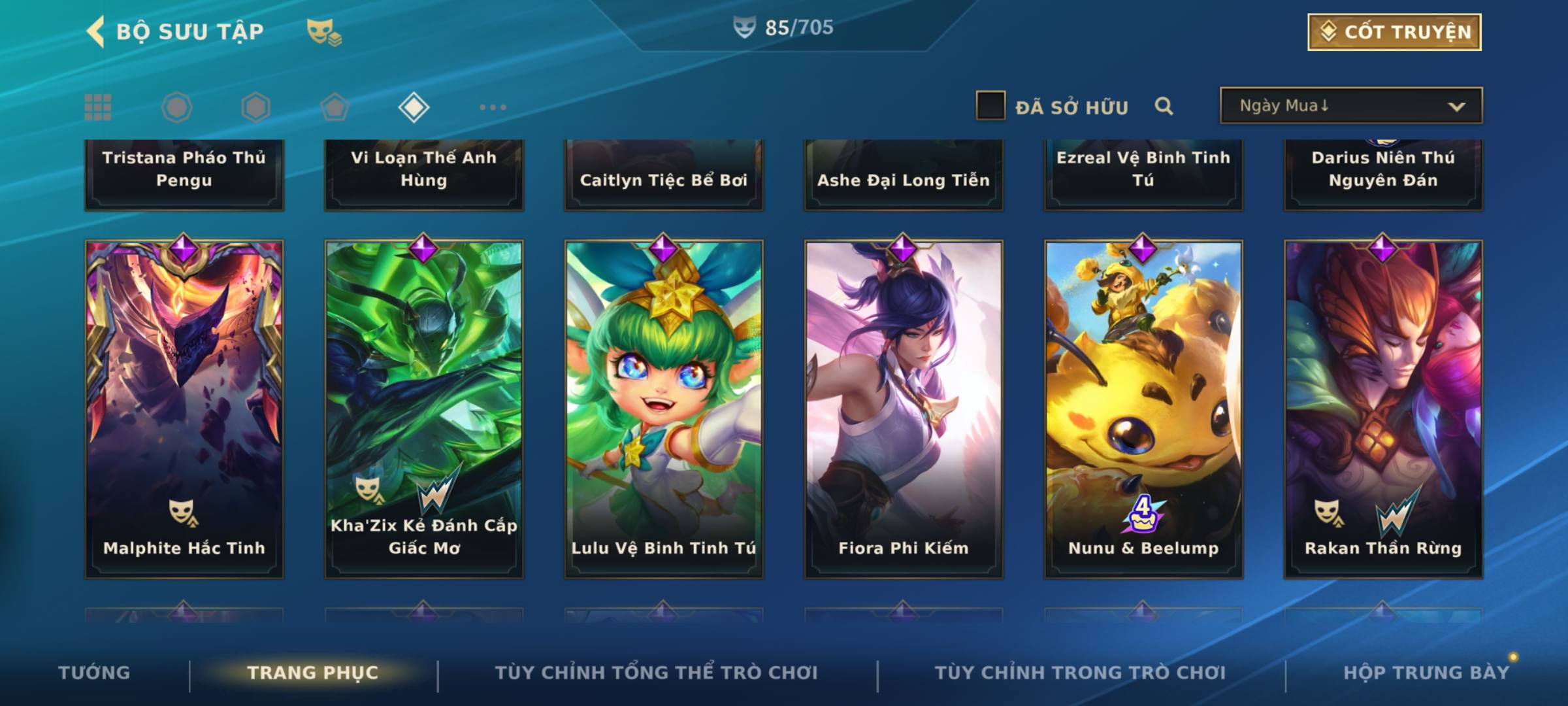Image resolution: width=1568 pixels, height=706 pixels.
Task: Select the pentagon rarity filter icon
Action: point(335,107)
